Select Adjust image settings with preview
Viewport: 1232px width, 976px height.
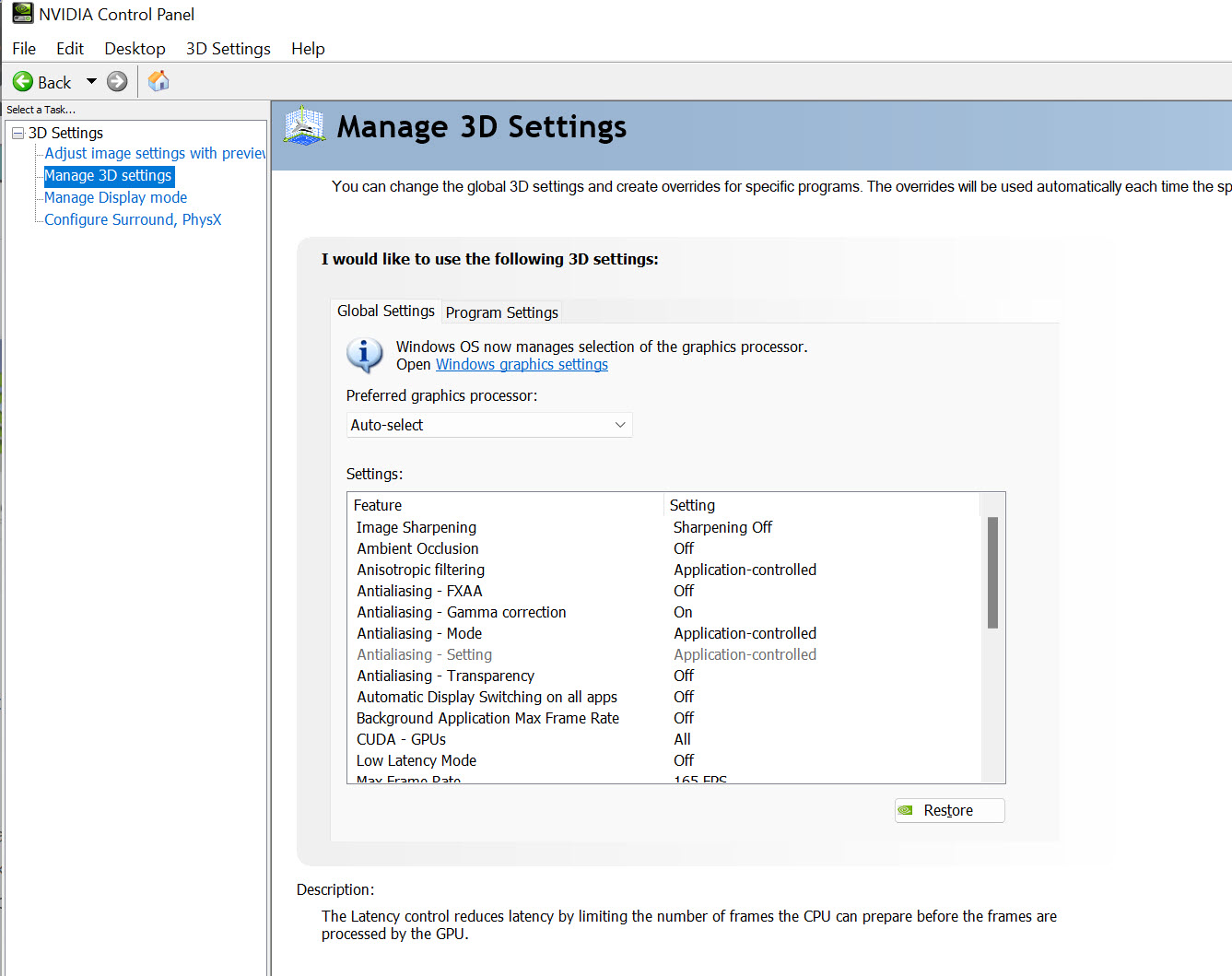[155, 153]
